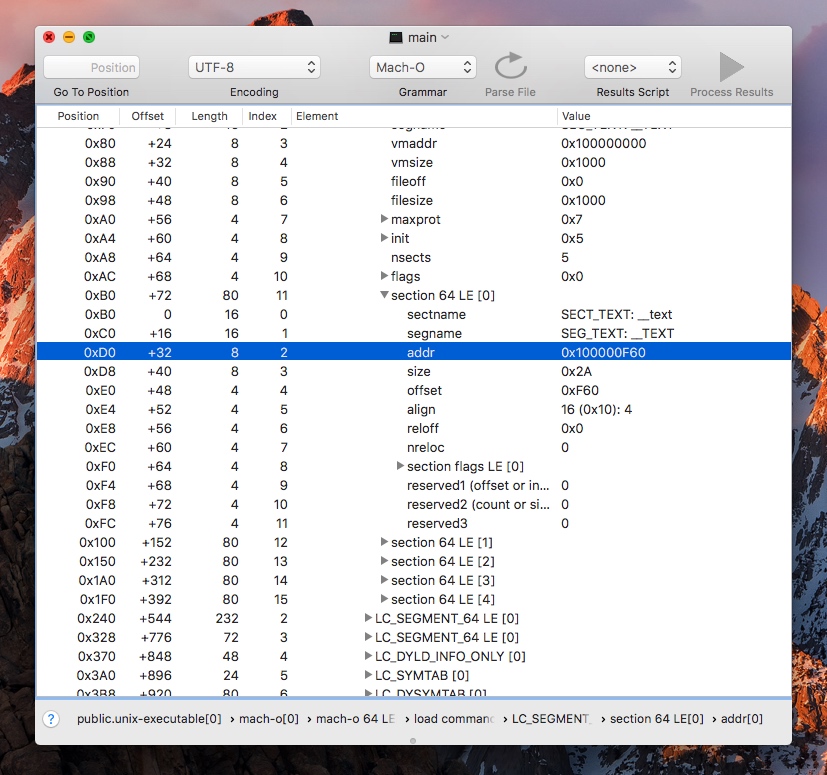Click the help question mark icon
The height and width of the screenshot is (775, 827).
[51, 719]
